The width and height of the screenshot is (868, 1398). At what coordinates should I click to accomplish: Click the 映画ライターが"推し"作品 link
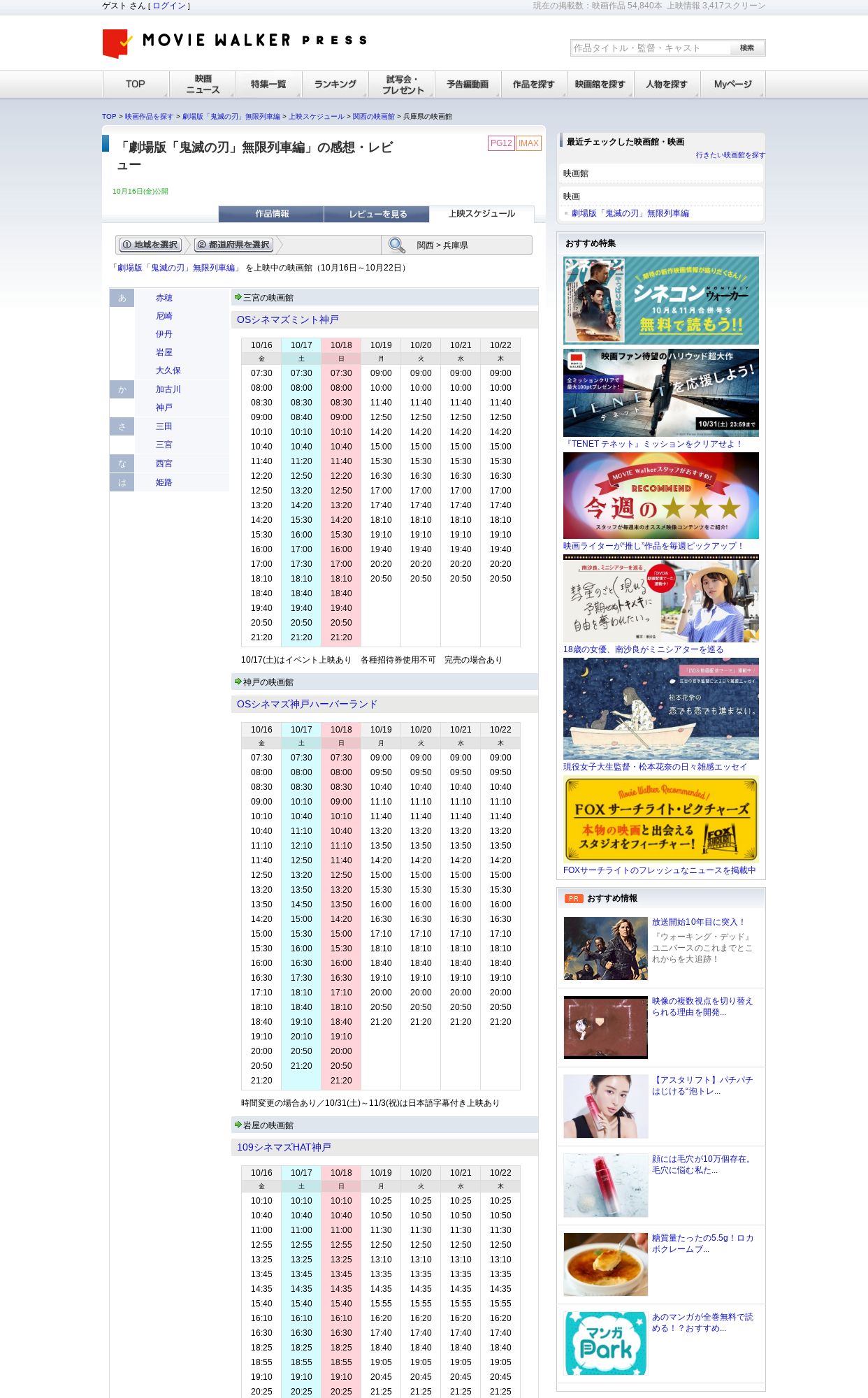pos(653,546)
